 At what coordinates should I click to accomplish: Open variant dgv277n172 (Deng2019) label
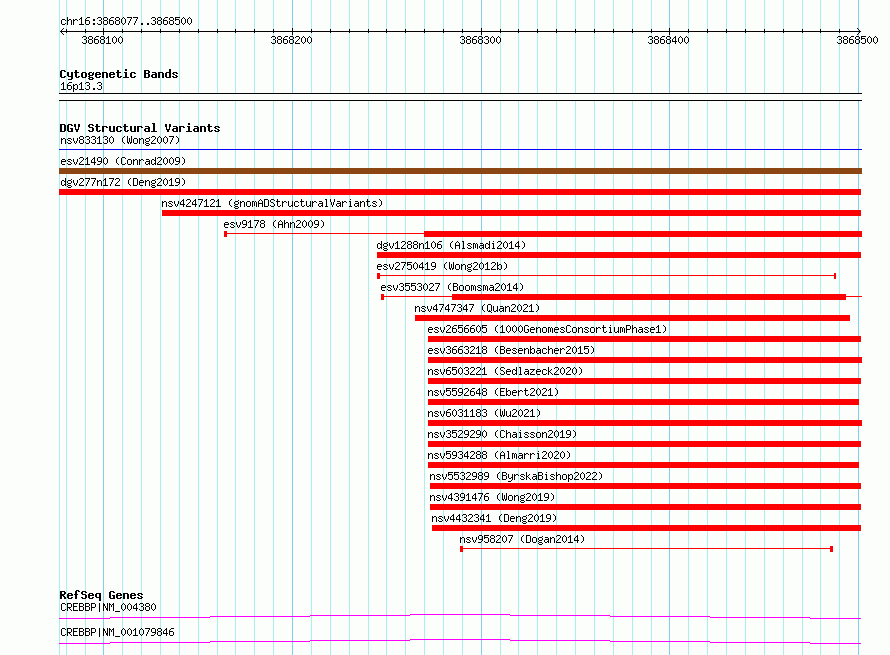123,182
